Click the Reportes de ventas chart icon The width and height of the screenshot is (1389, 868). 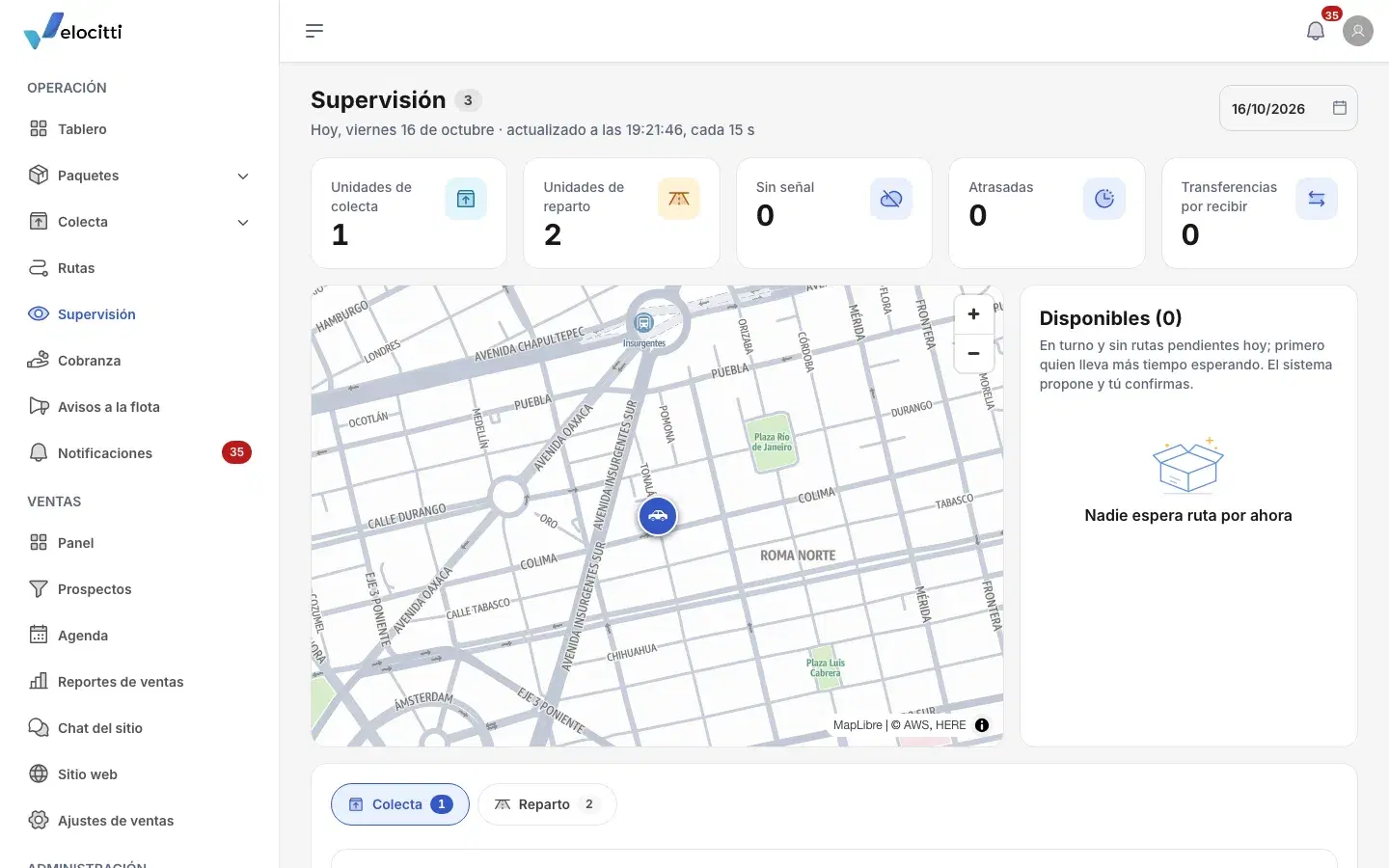click(39, 682)
